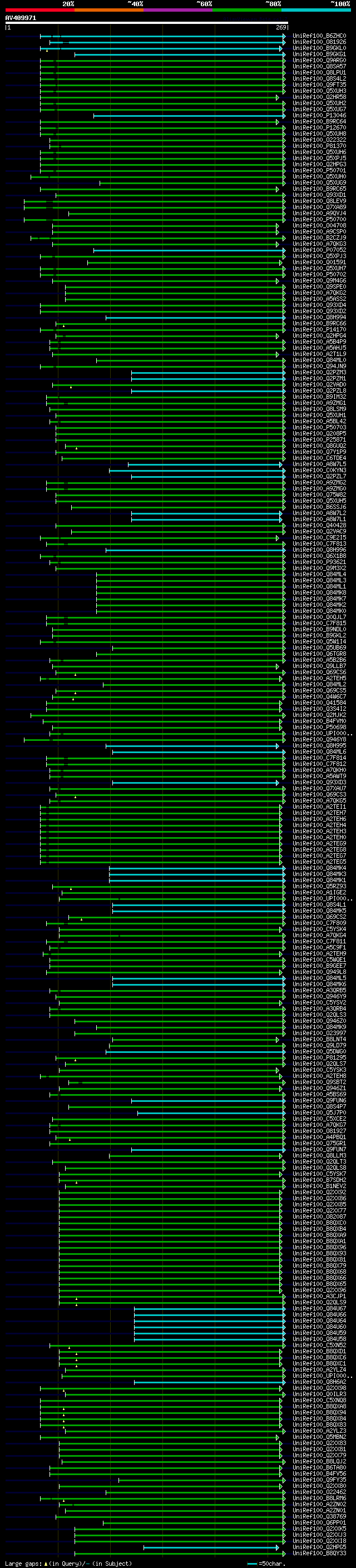Open hit UniRef100_Q93XD3
This screenshot has width=356, height=1568.
click(319, 782)
